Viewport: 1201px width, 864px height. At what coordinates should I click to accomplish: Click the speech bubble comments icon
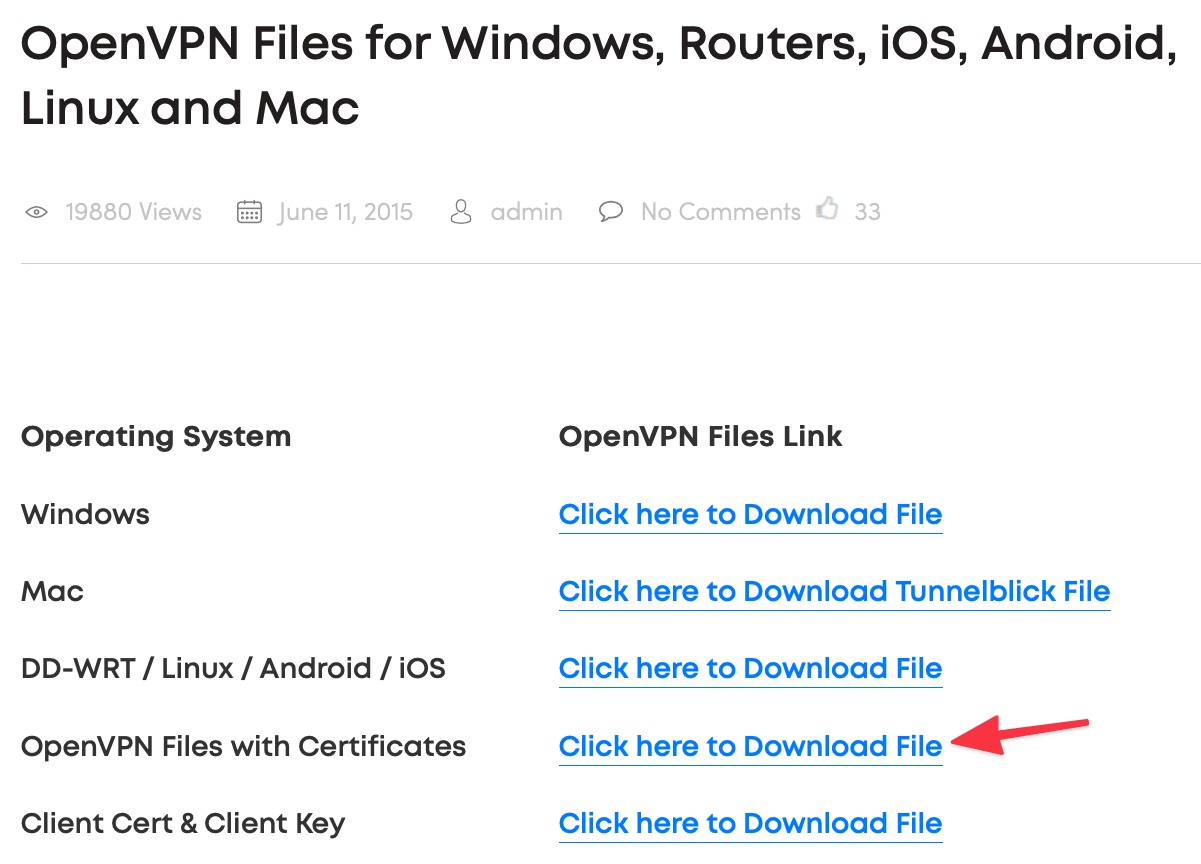point(611,212)
